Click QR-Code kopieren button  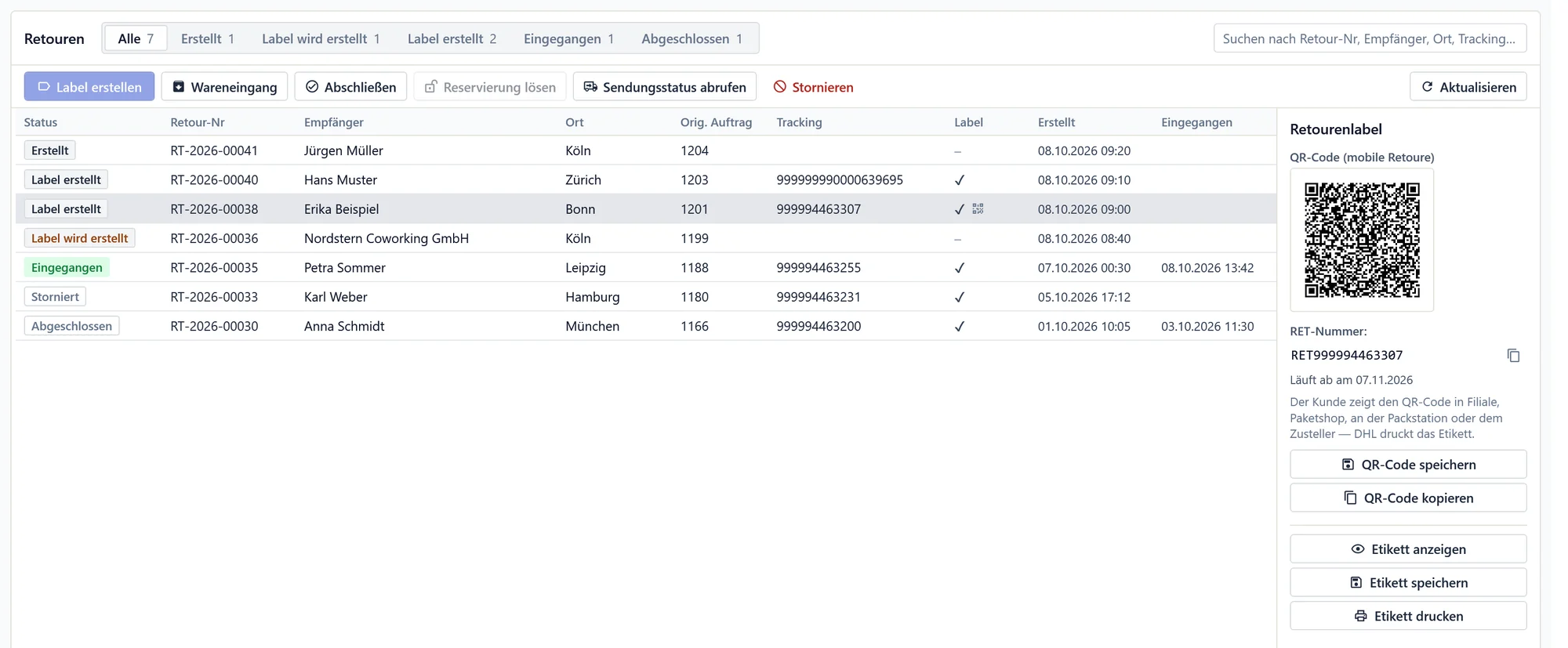[1408, 498]
